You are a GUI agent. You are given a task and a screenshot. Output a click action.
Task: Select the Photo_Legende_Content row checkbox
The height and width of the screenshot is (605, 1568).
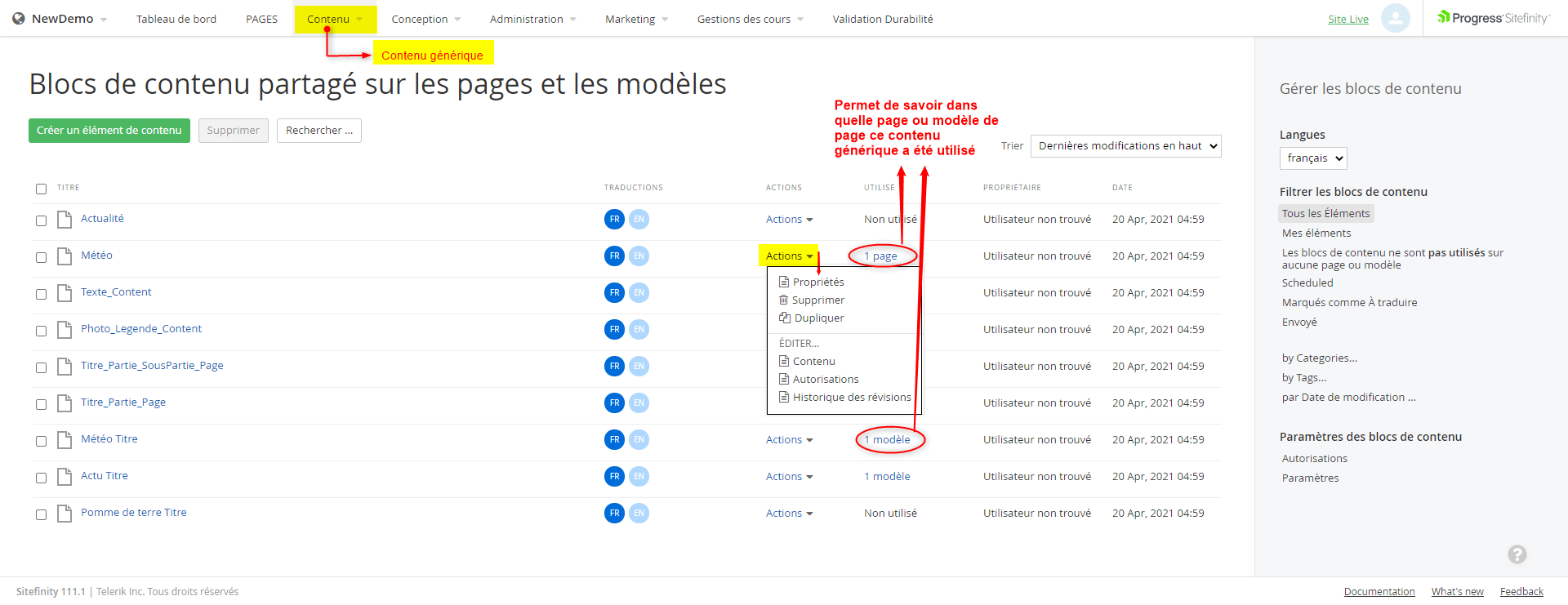coord(41,331)
